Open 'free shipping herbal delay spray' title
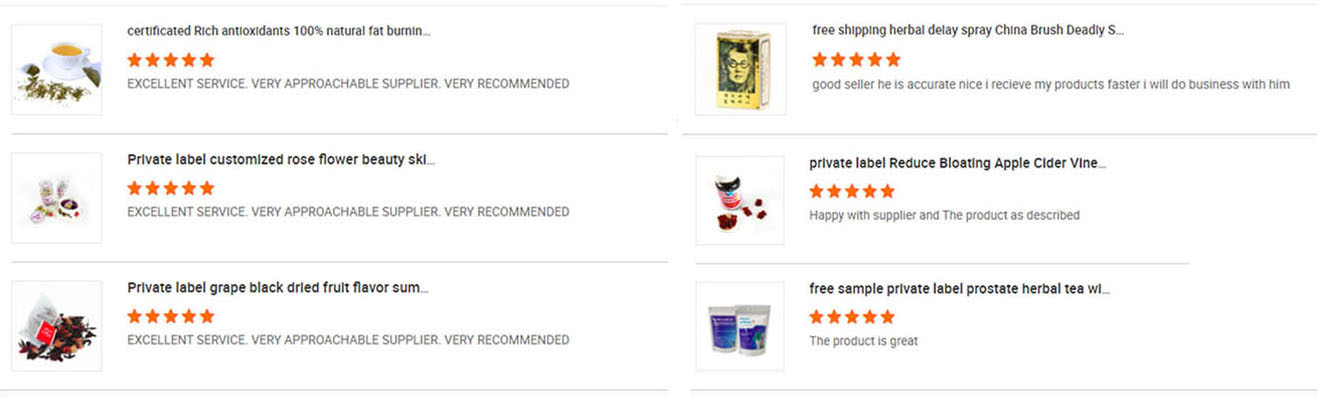Screen dimensions: 1320x400 coord(968,30)
